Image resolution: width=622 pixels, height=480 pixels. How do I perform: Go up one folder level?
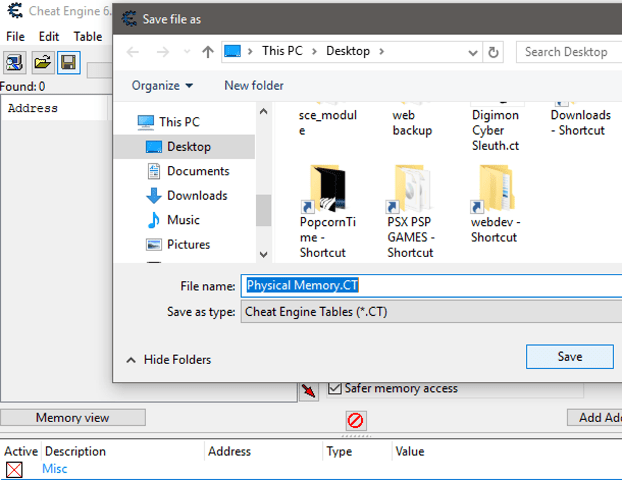click(207, 52)
